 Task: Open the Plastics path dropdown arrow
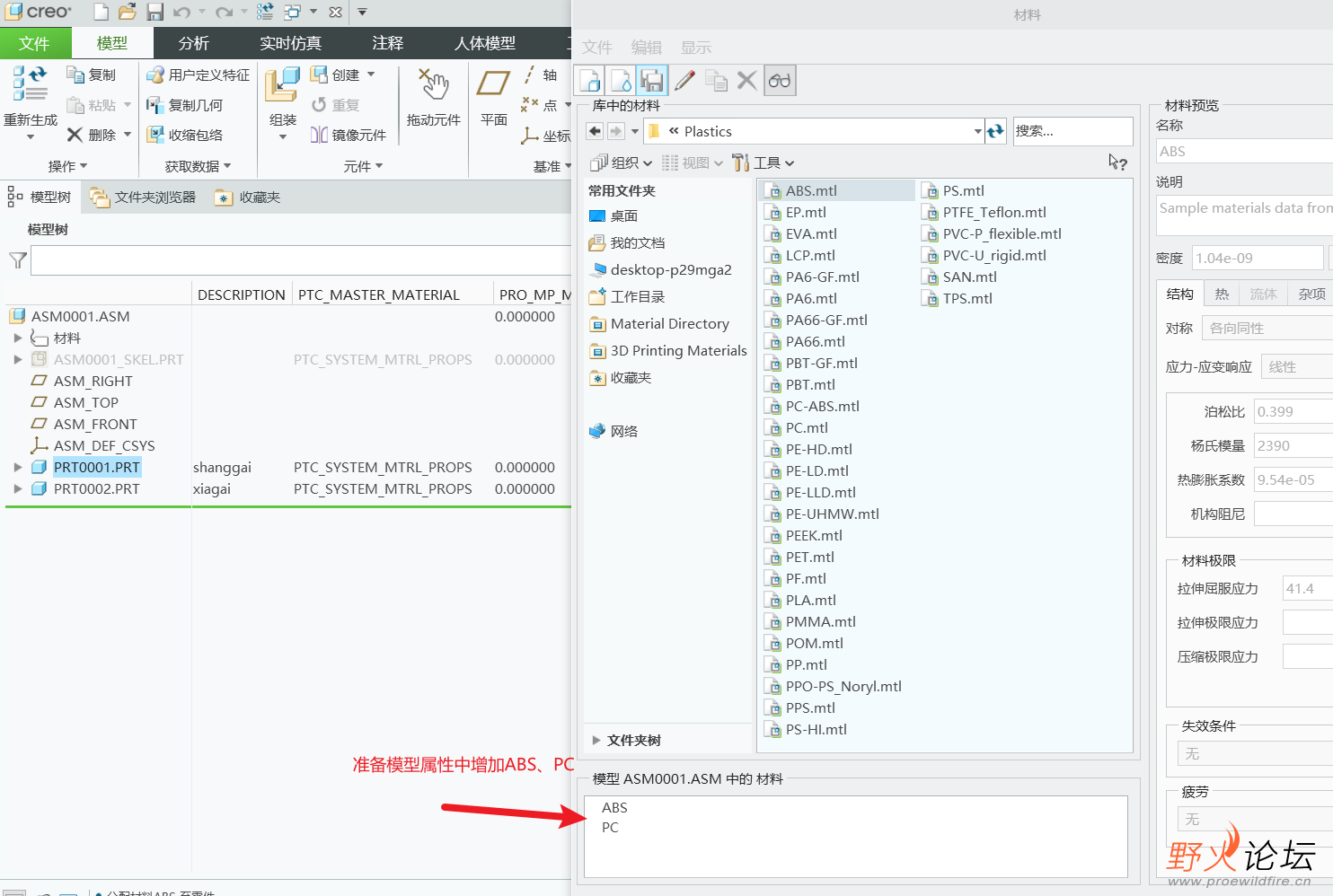point(977,132)
